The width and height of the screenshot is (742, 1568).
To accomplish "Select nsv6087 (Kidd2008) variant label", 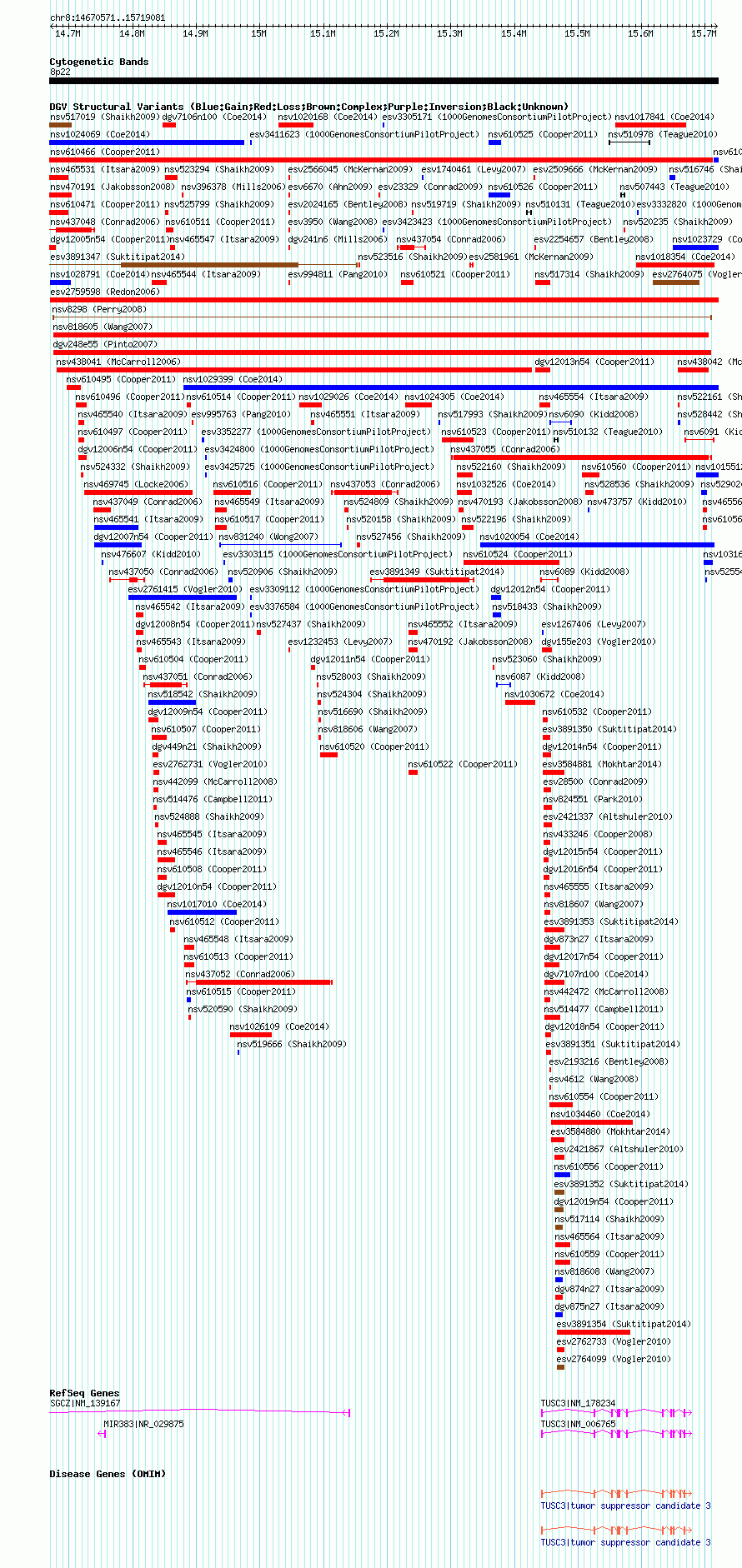I will 541,677.
